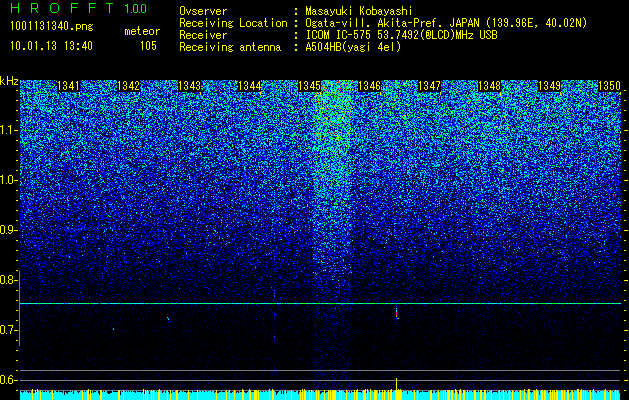Click the Receiving Location label
Image resolution: width=629 pixels, height=400 pixels.
233,23
